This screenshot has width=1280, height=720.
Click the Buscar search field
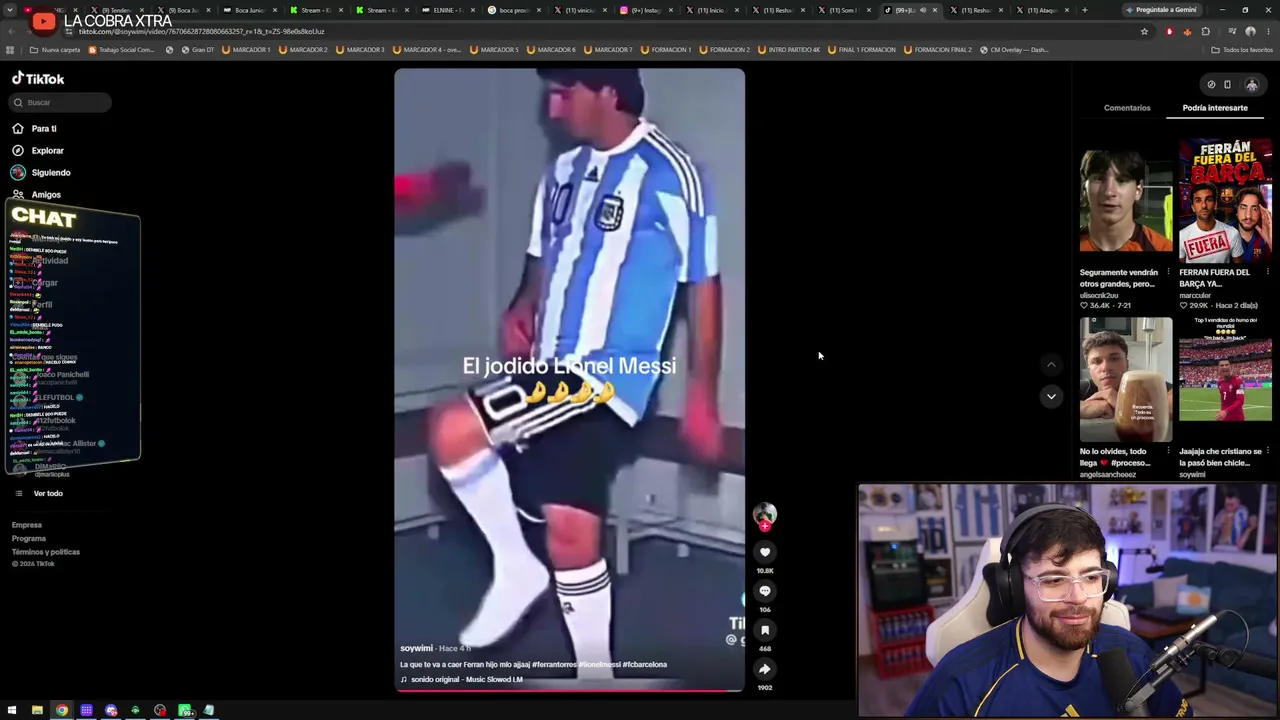pyautogui.click(x=62, y=102)
